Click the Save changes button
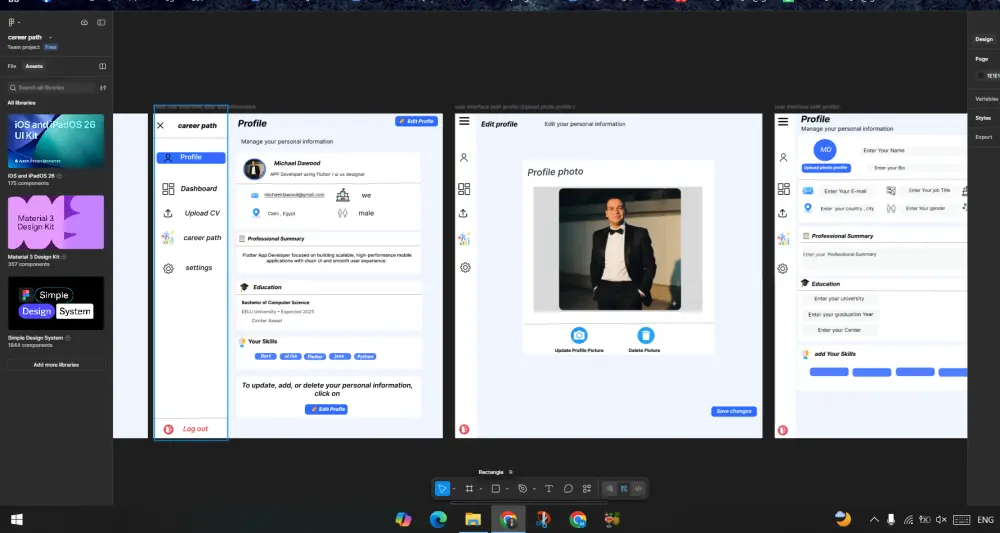Viewport: 1000px width, 533px height. [x=734, y=411]
